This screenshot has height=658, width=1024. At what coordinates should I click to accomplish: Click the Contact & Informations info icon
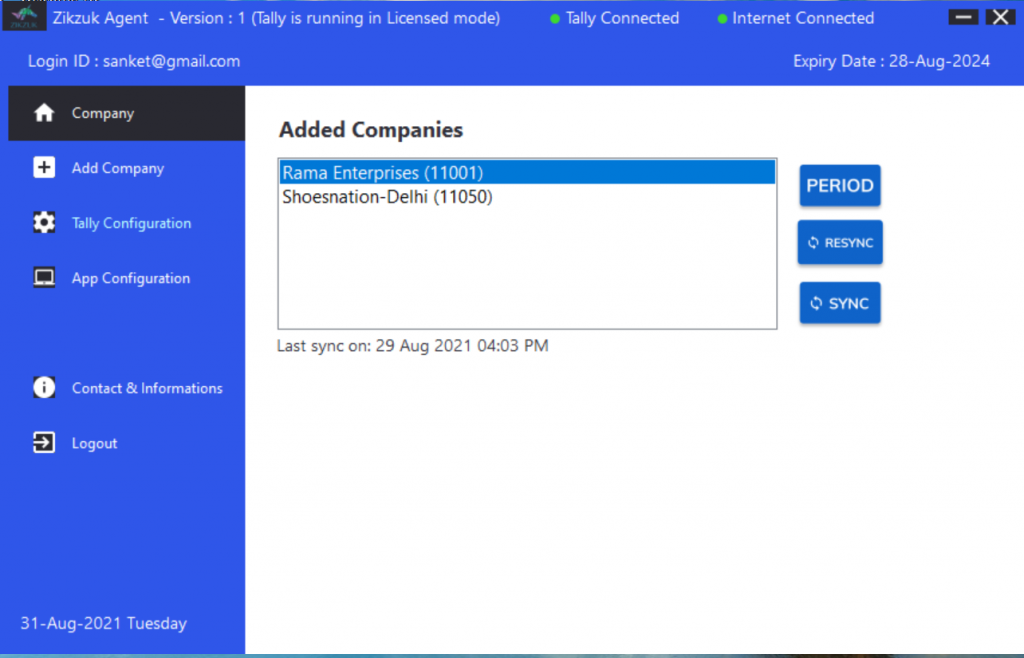(44, 388)
